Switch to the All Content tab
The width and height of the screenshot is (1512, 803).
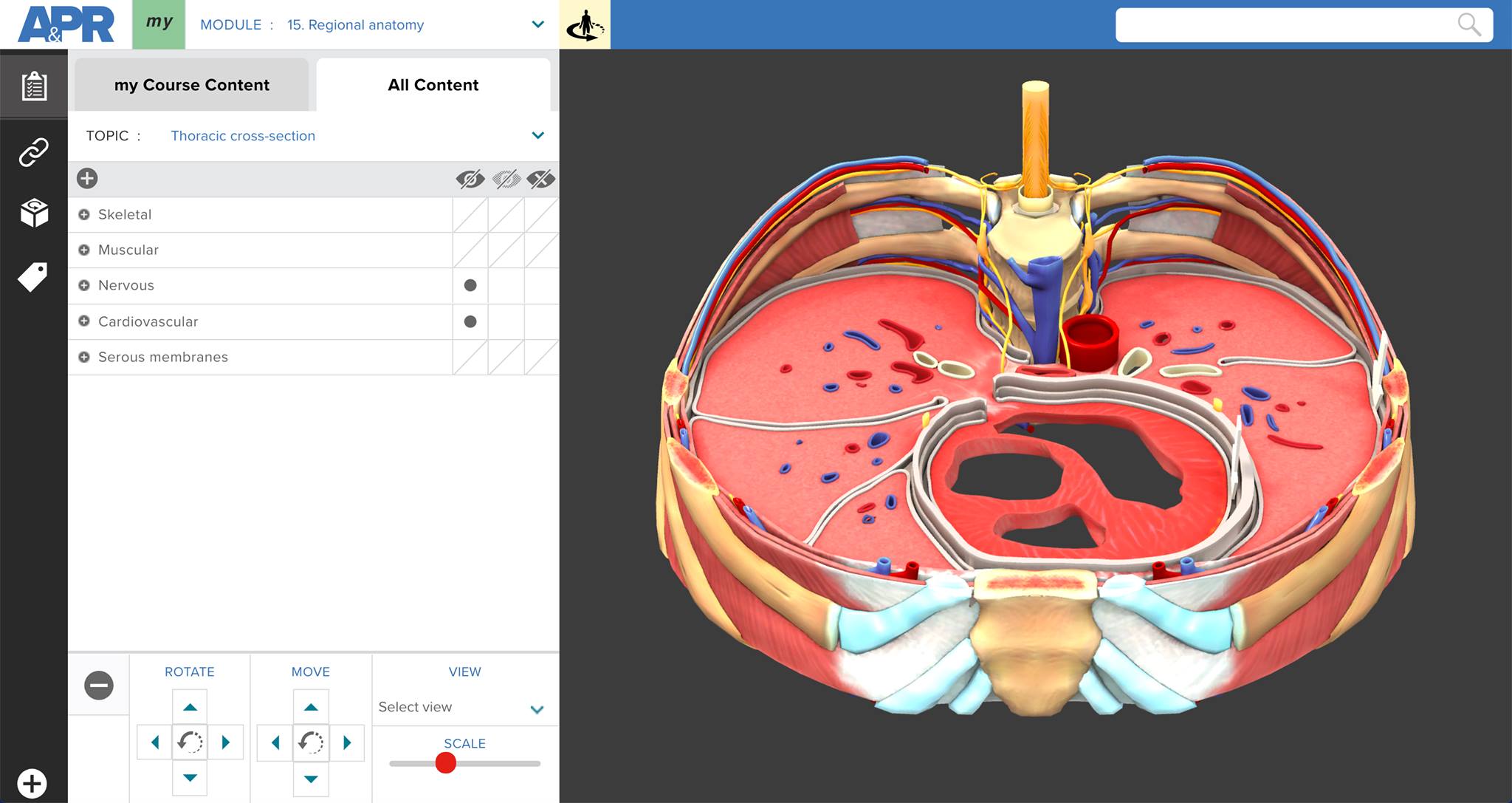(x=433, y=85)
